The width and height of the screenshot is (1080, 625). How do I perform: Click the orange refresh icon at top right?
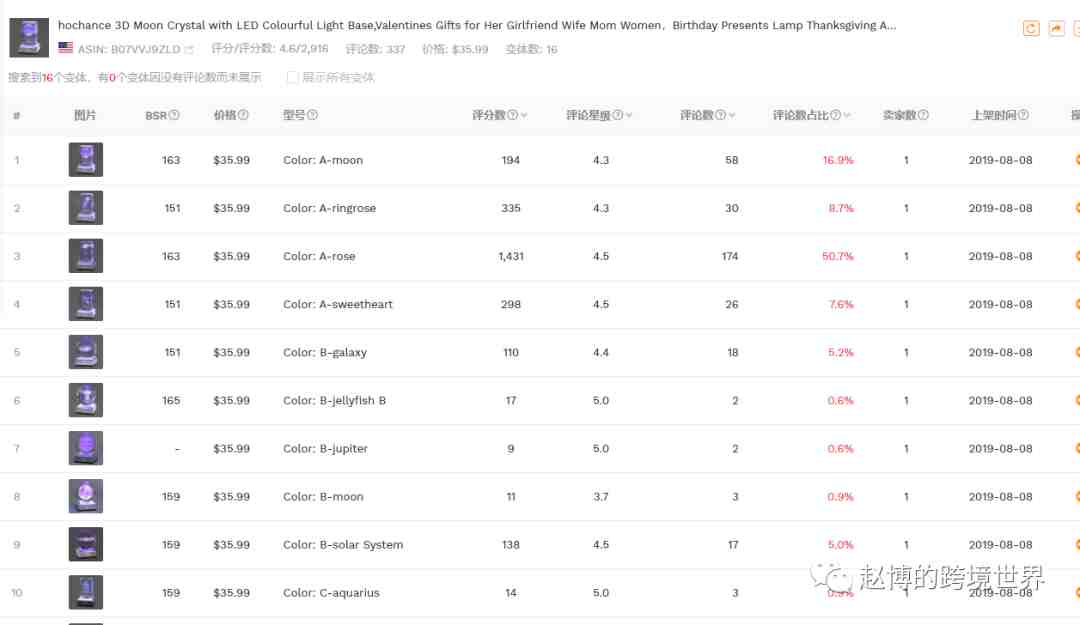(1031, 29)
